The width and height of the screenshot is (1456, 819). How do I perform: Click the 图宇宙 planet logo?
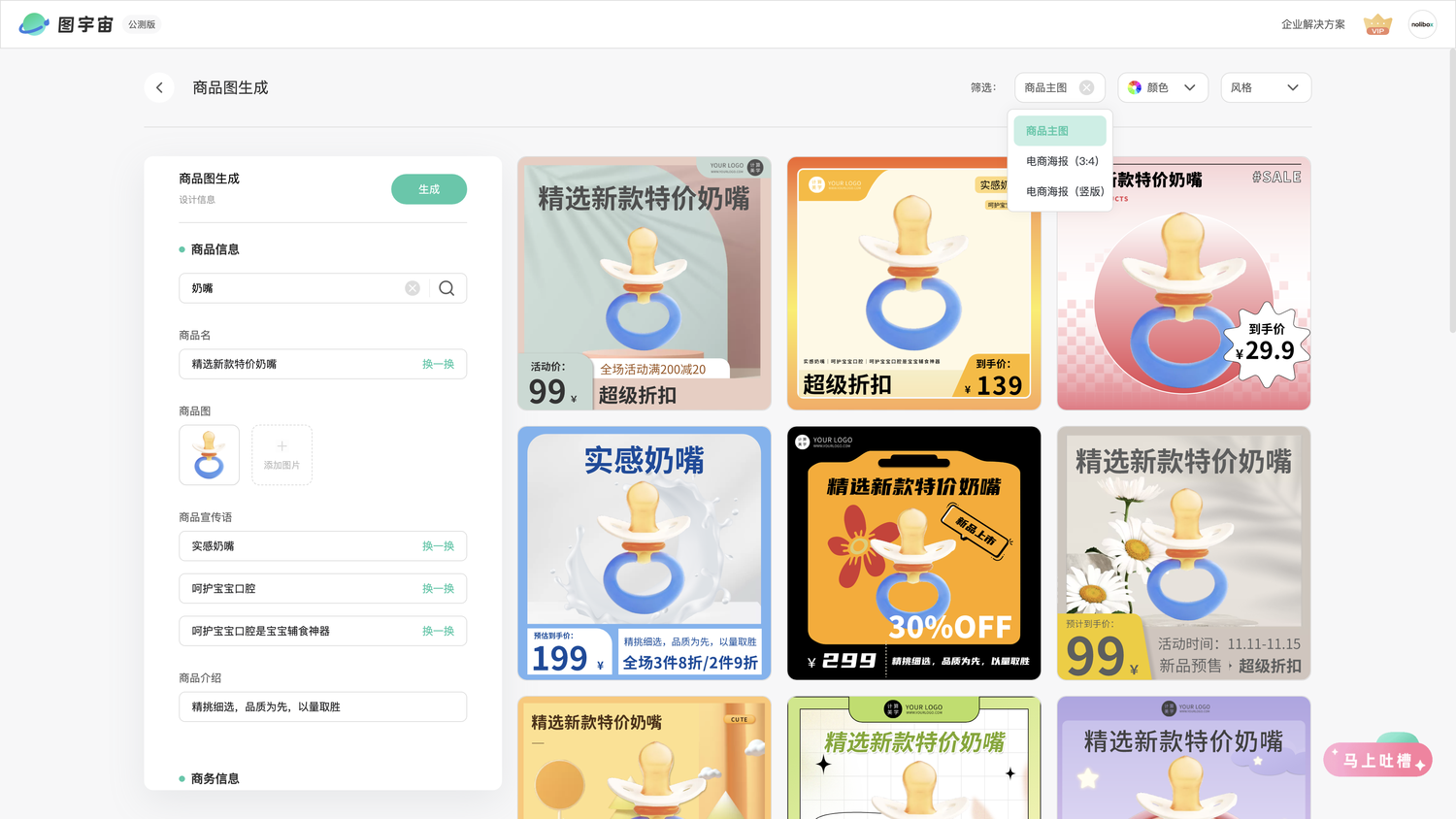point(34,24)
